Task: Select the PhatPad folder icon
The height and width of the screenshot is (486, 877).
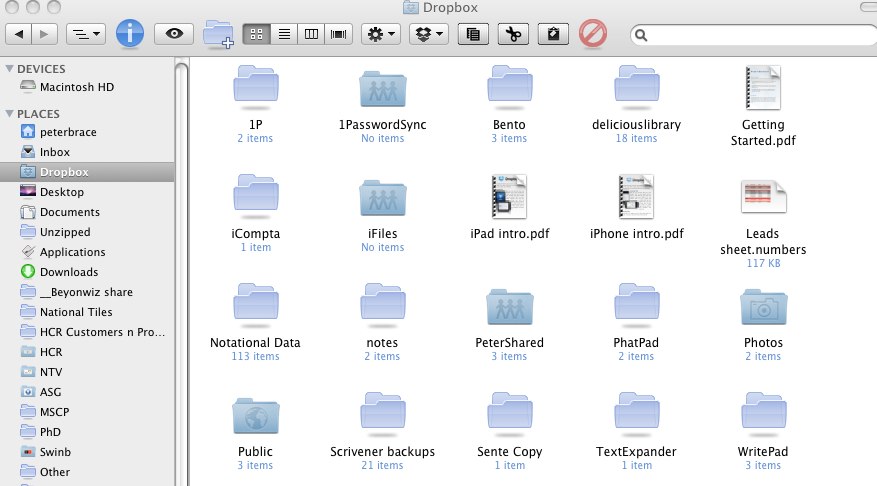Action: [636, 304]
